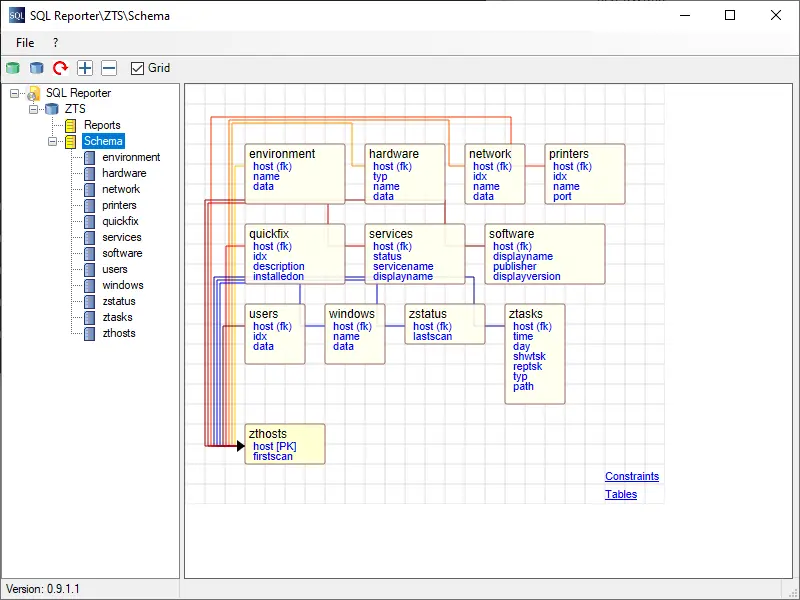Image resolution: width=800 pixels, height=600 pixels.
Task: Click the hardware table icon in tree
Action: (89, 173)
